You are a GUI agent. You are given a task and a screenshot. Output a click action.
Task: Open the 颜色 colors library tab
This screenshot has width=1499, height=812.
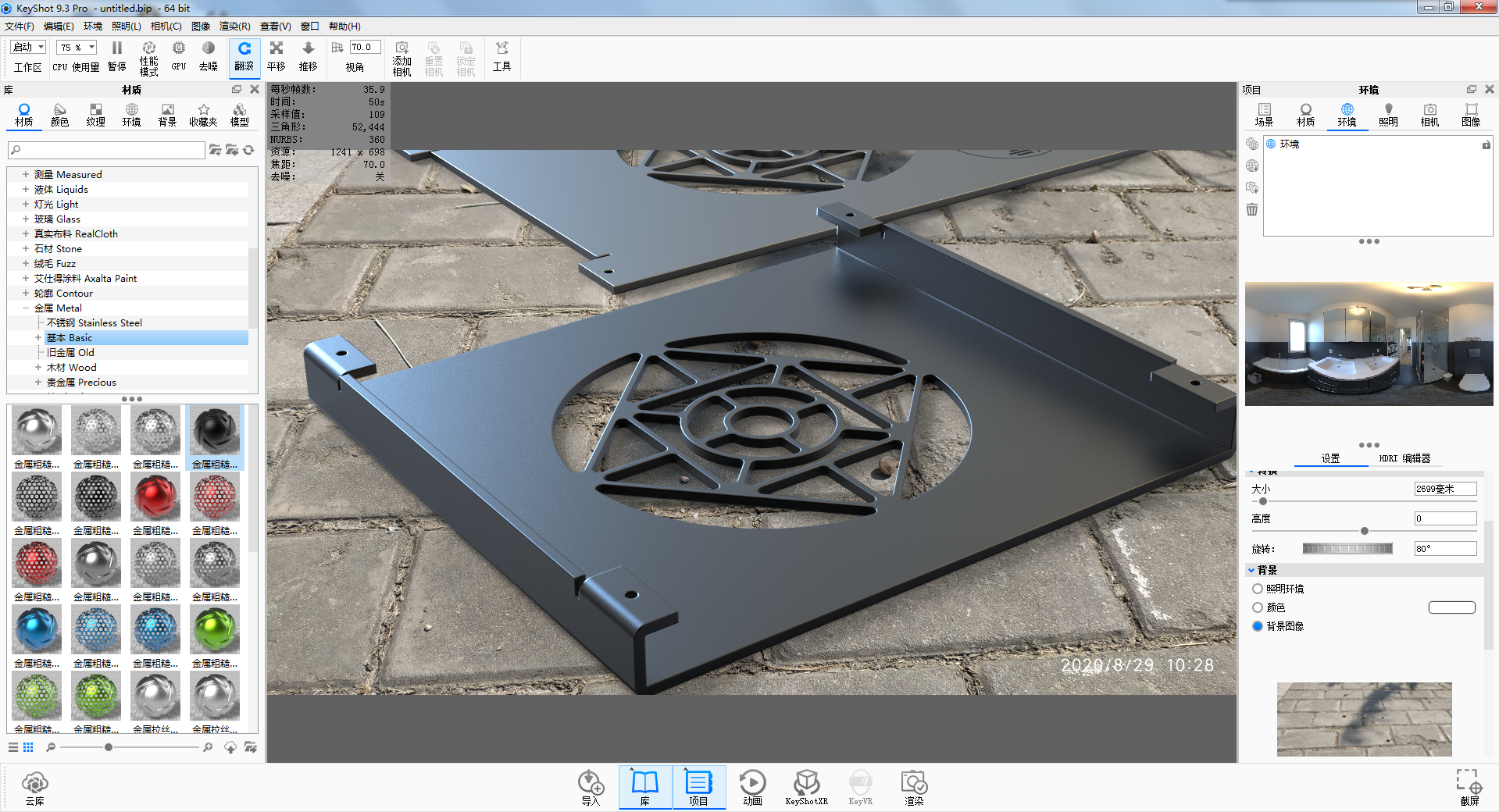coord(59,115)
